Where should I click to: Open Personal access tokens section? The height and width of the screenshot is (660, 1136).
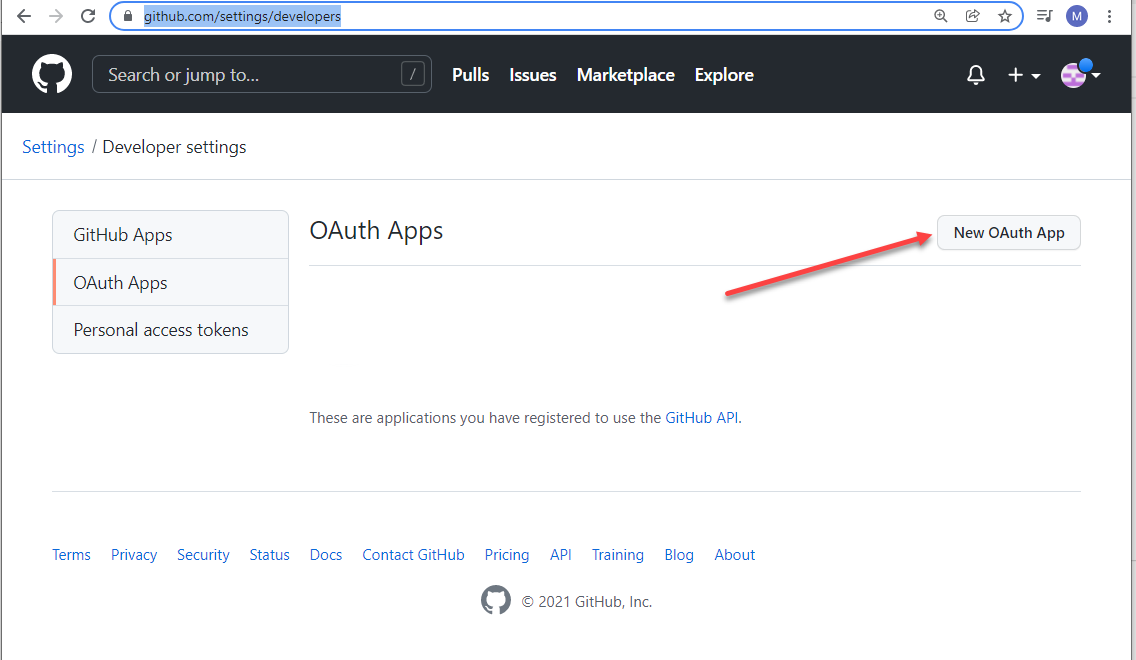[x=161, y=330]
